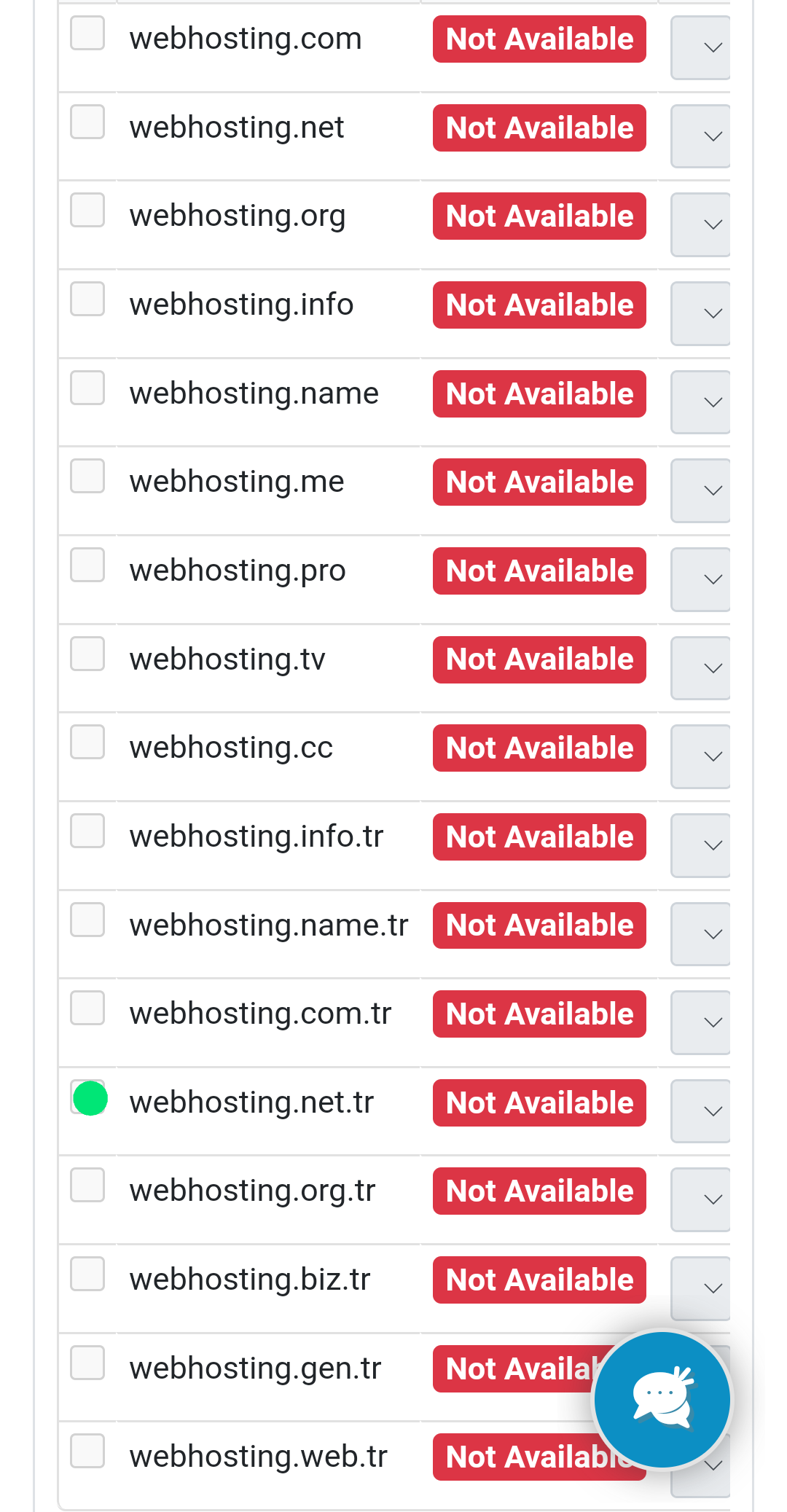Screen dimensions: 787x1512
Task: Click the webhosting.info.tr domain name
Action: (257, 837)
